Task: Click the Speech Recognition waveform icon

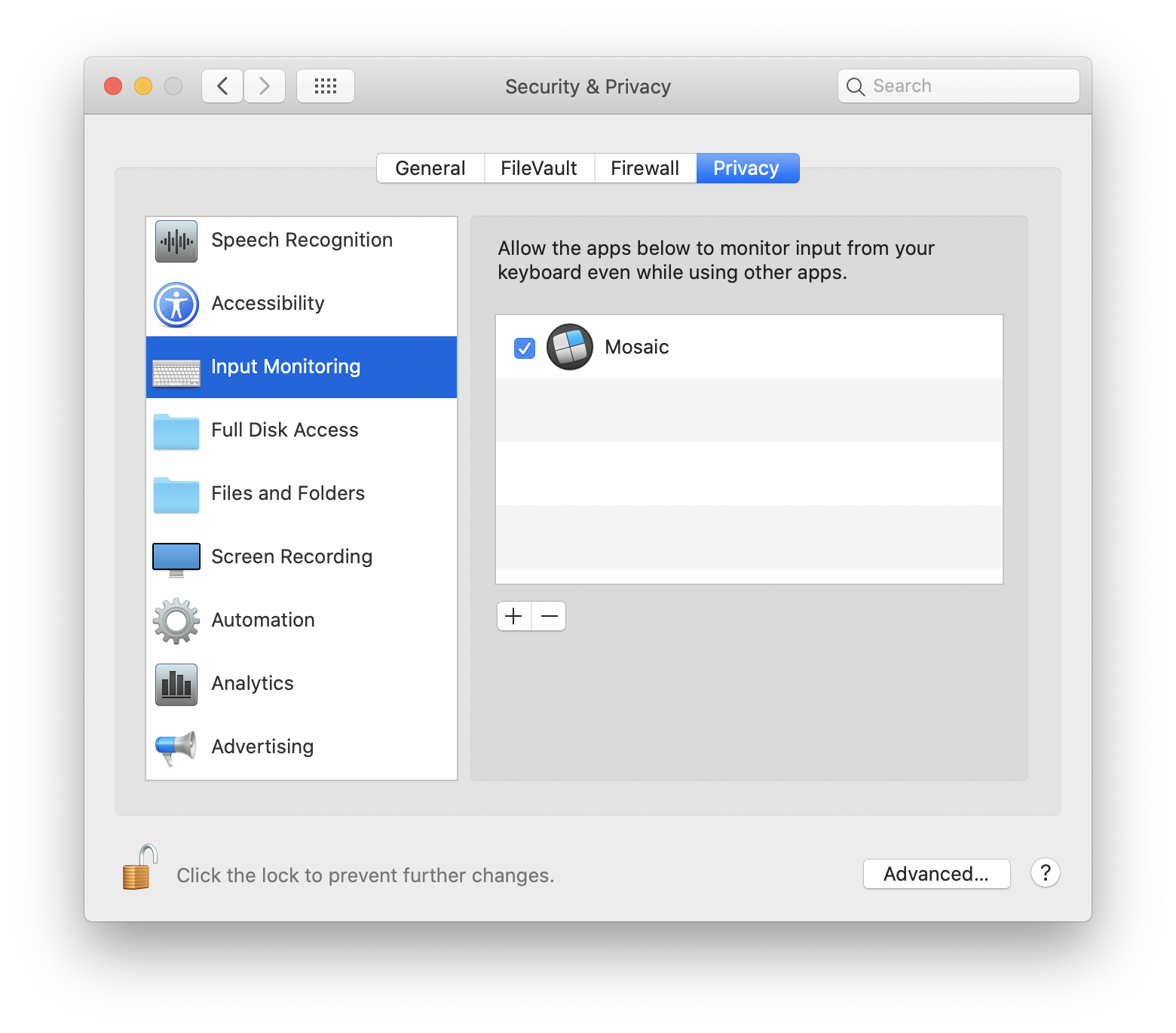Action: [x=176, y=241]
